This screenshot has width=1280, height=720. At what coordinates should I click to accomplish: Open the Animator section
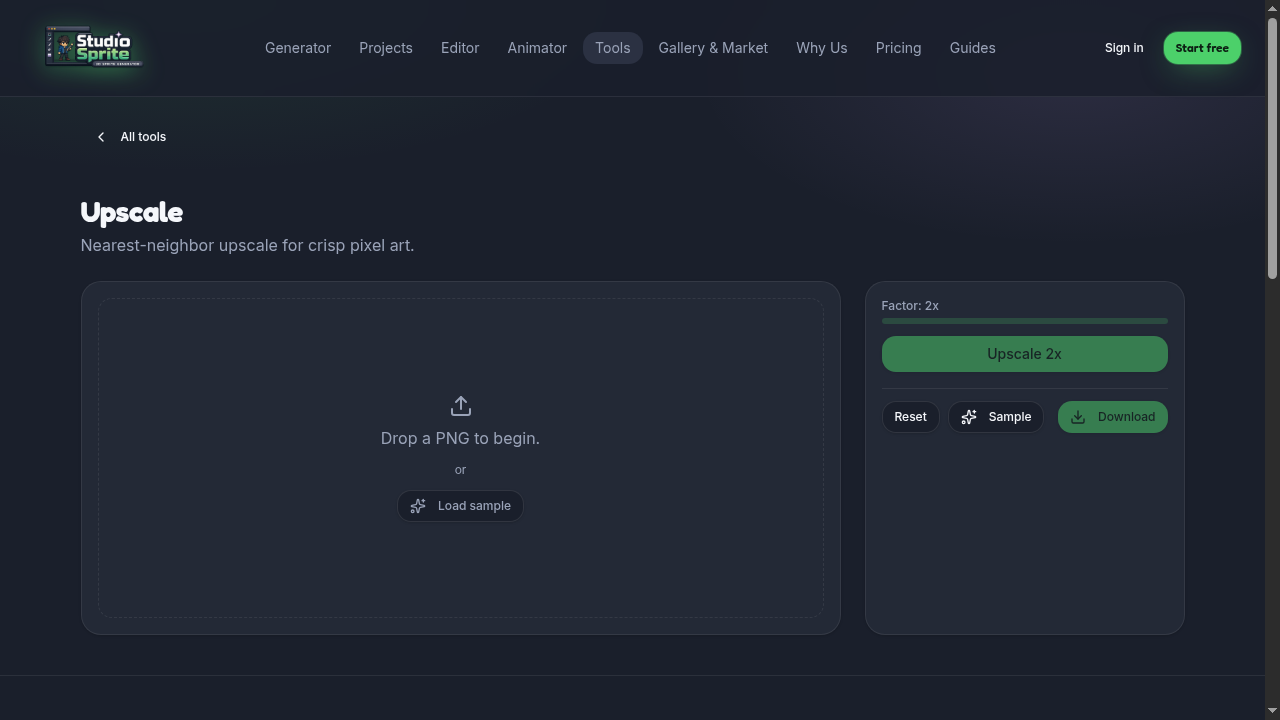(537, 48)
